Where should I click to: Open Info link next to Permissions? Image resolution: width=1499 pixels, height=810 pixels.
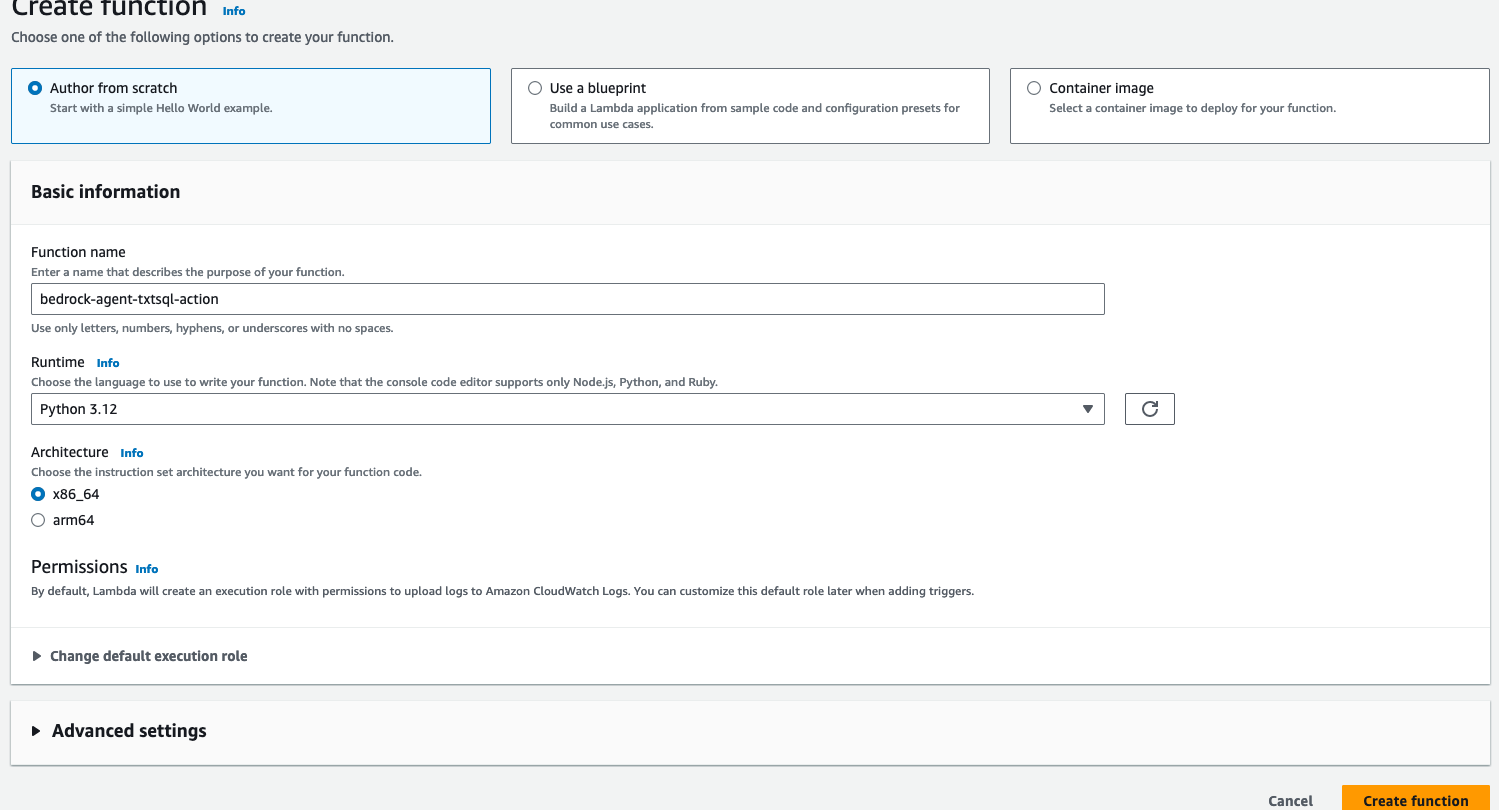coord(147,569)
